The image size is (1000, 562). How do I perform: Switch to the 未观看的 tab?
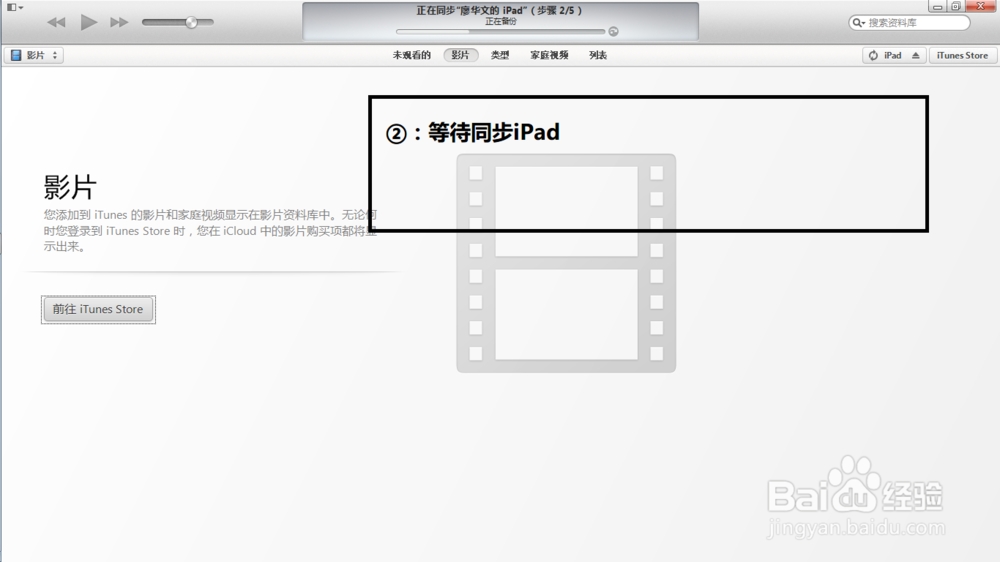click(x=411, y=55)
